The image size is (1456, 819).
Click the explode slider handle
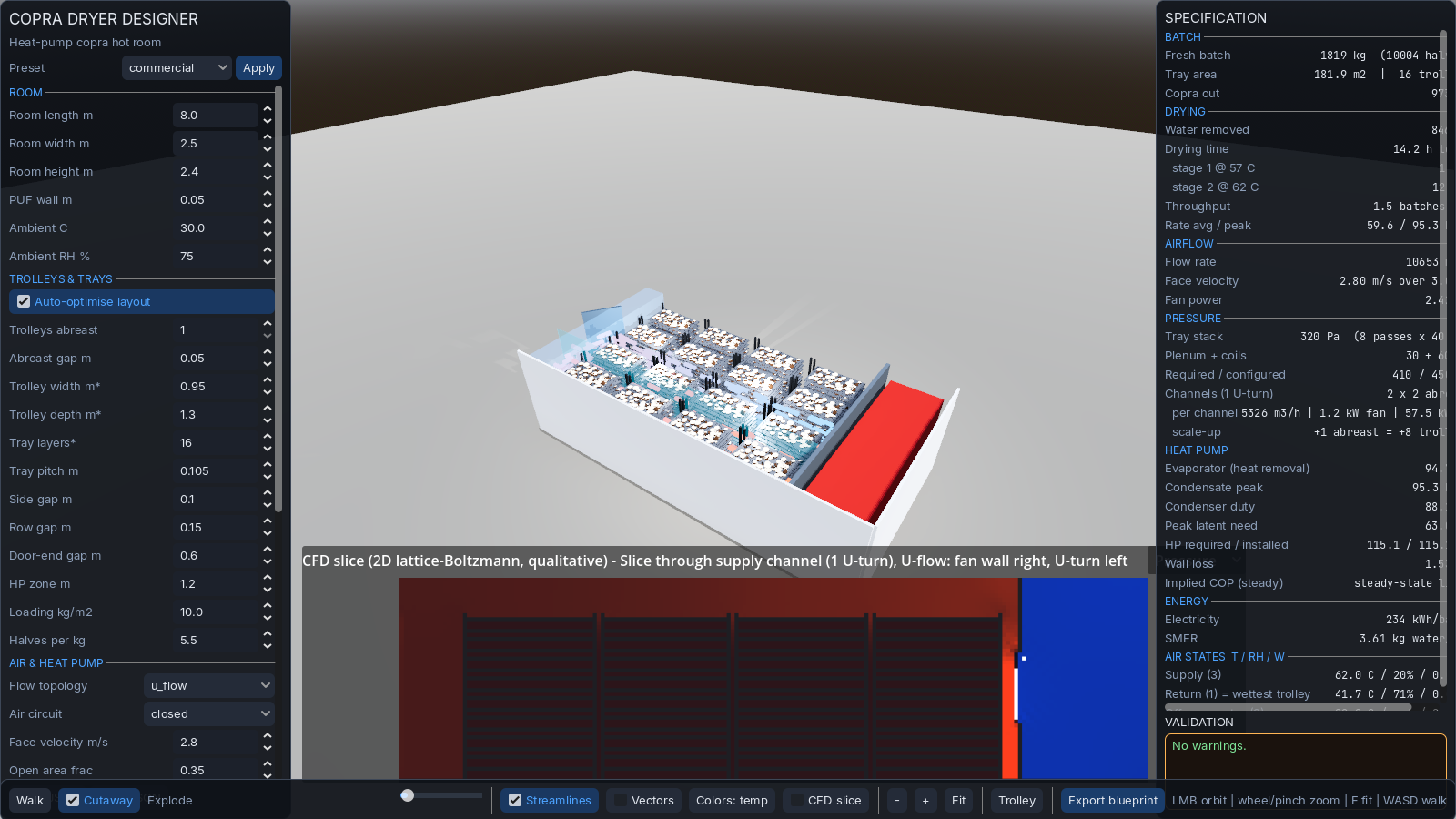coord(408,795)
